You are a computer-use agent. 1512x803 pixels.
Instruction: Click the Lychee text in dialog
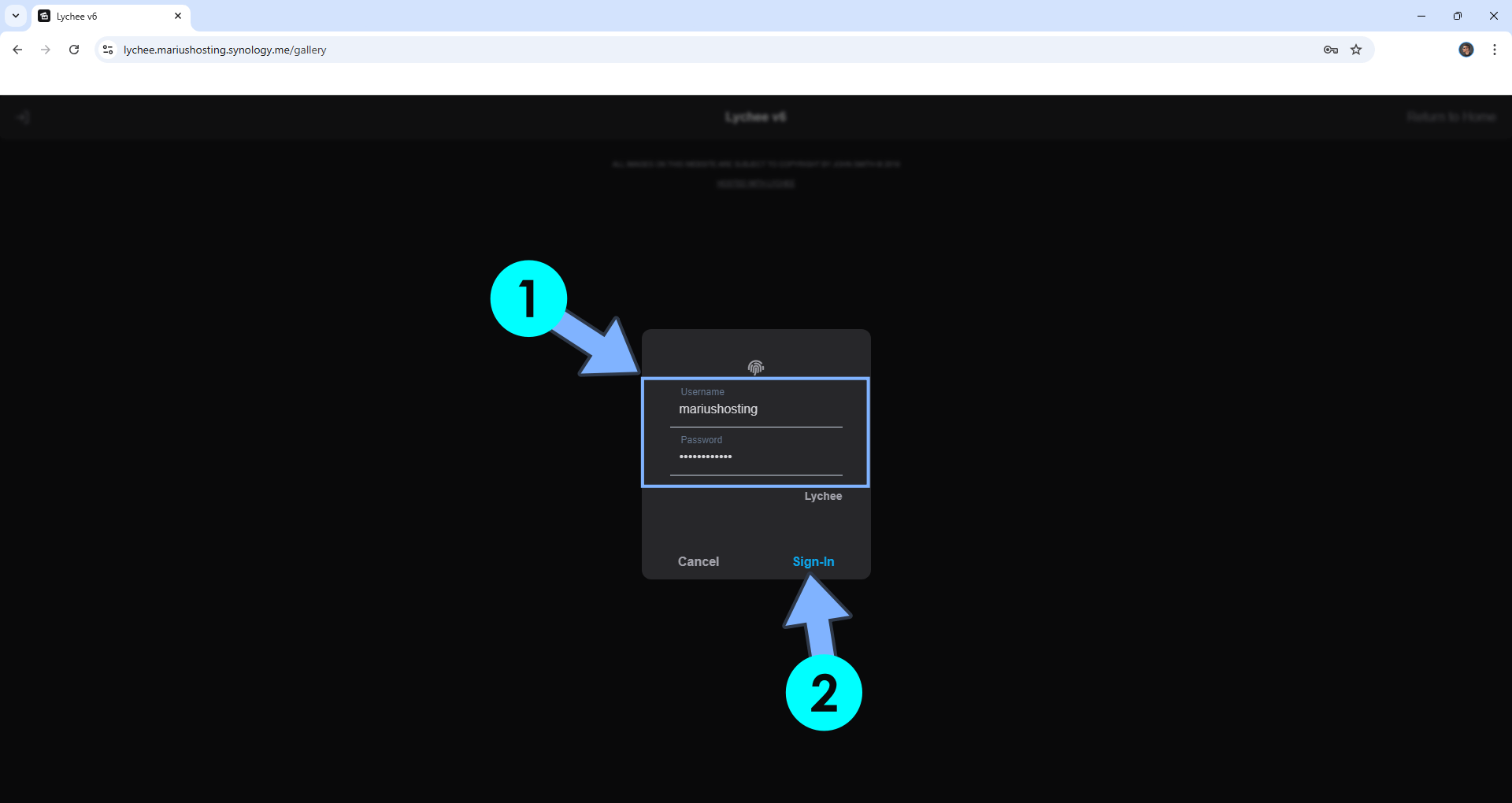pos(823,496)
